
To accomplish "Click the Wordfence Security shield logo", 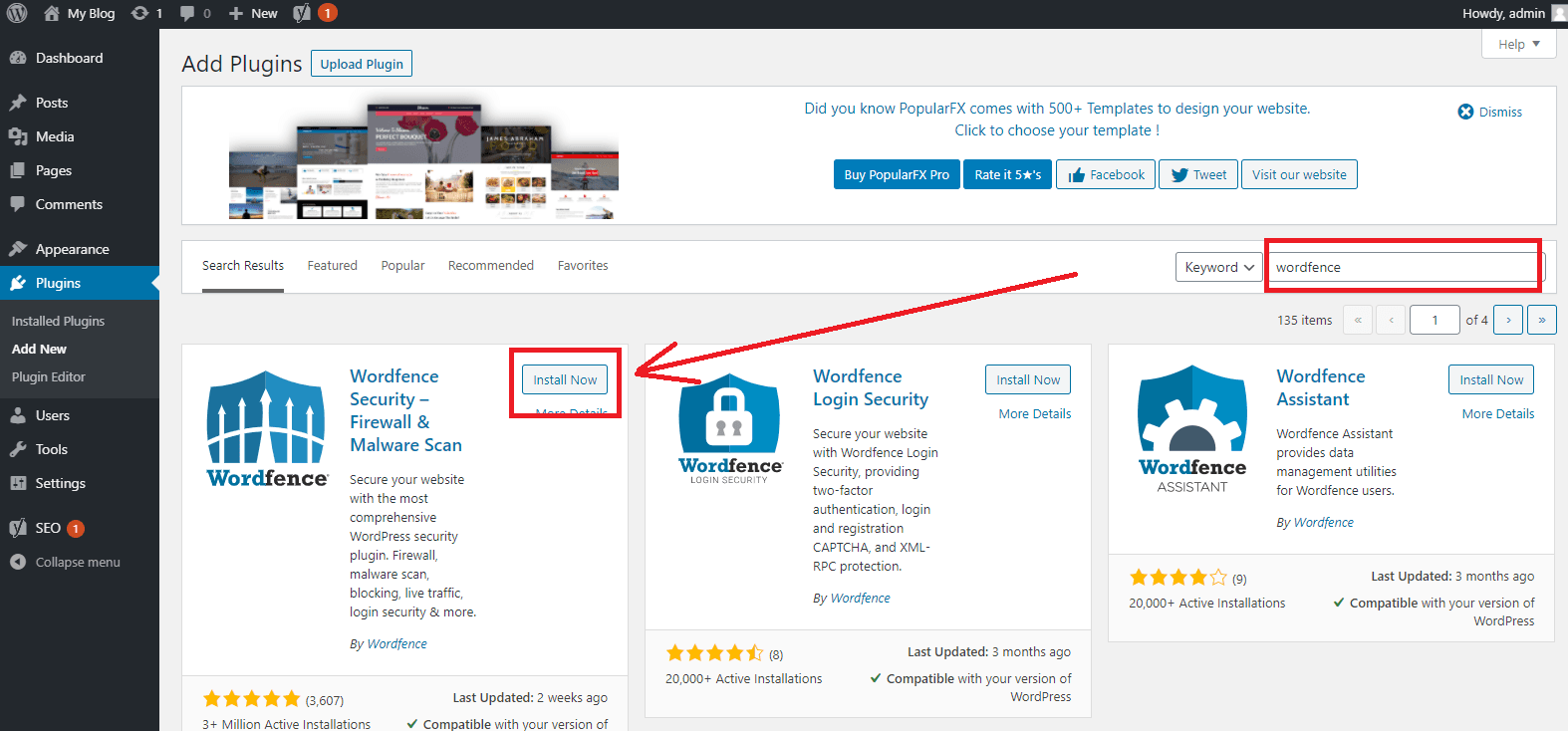I will tap(266, 429).
